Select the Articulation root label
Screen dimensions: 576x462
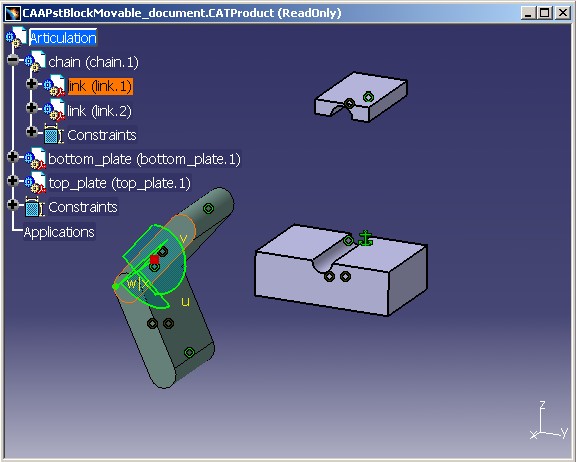(x=63, y=38)
